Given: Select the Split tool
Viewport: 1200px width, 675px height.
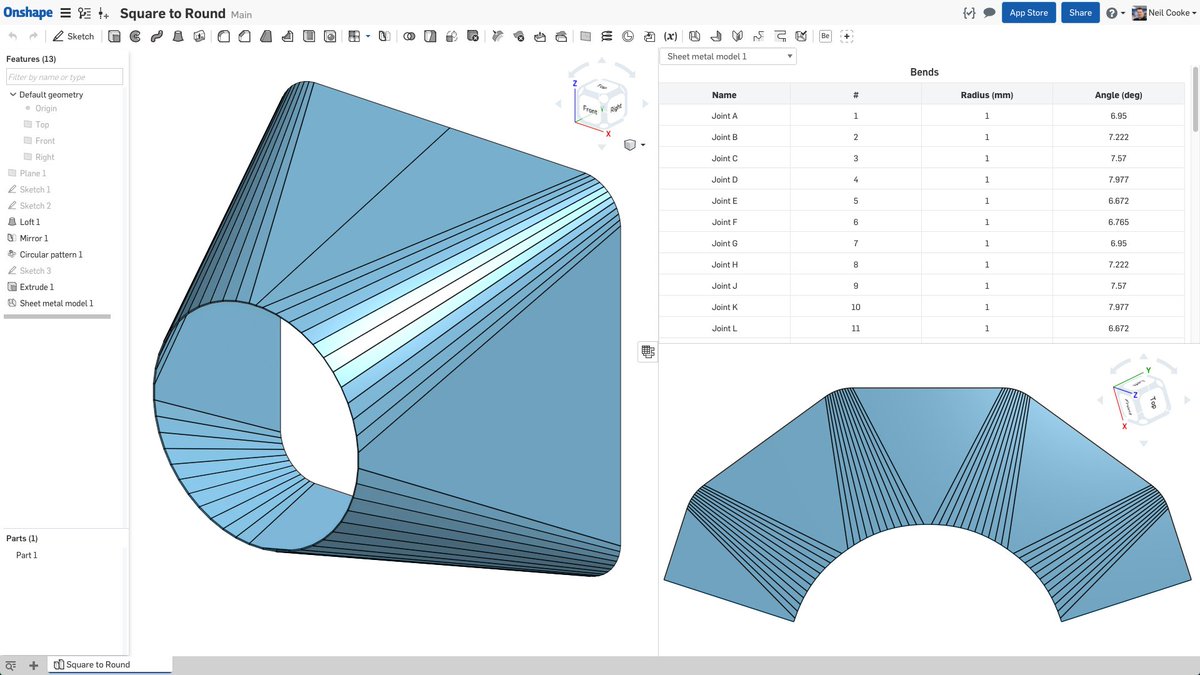Looking at the screenshot, I should pyautogui.click(x=430, y=36).
